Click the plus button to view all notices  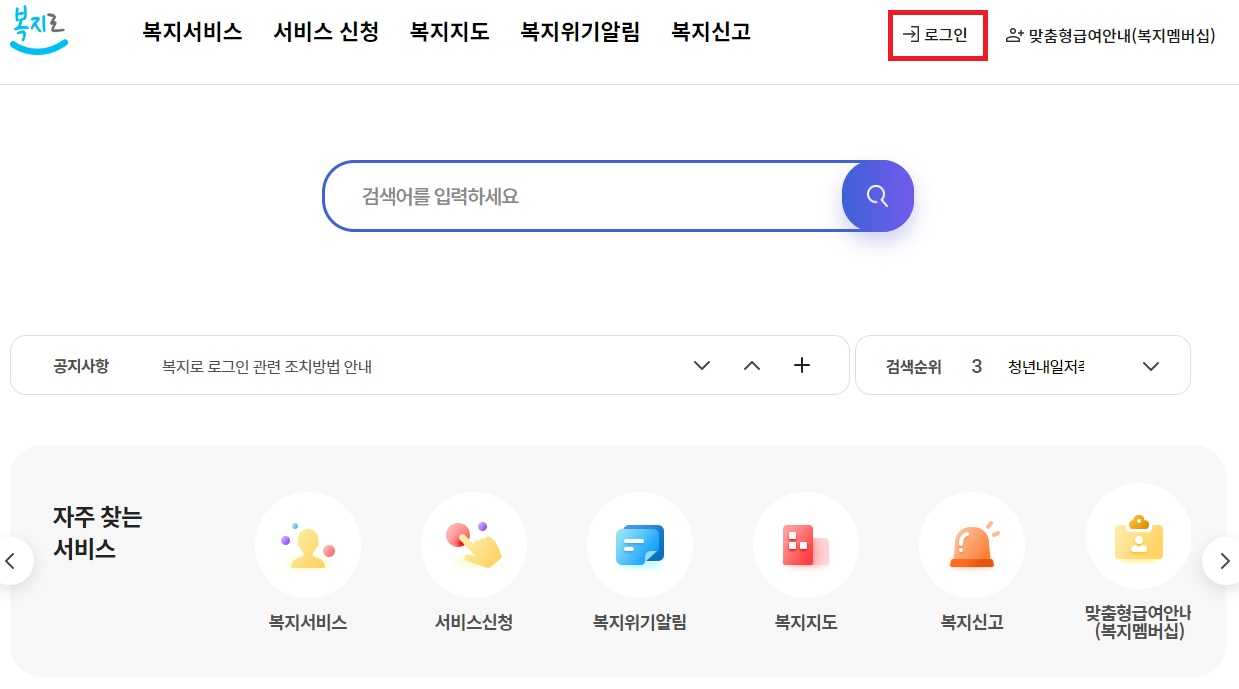tap(801, 365)
